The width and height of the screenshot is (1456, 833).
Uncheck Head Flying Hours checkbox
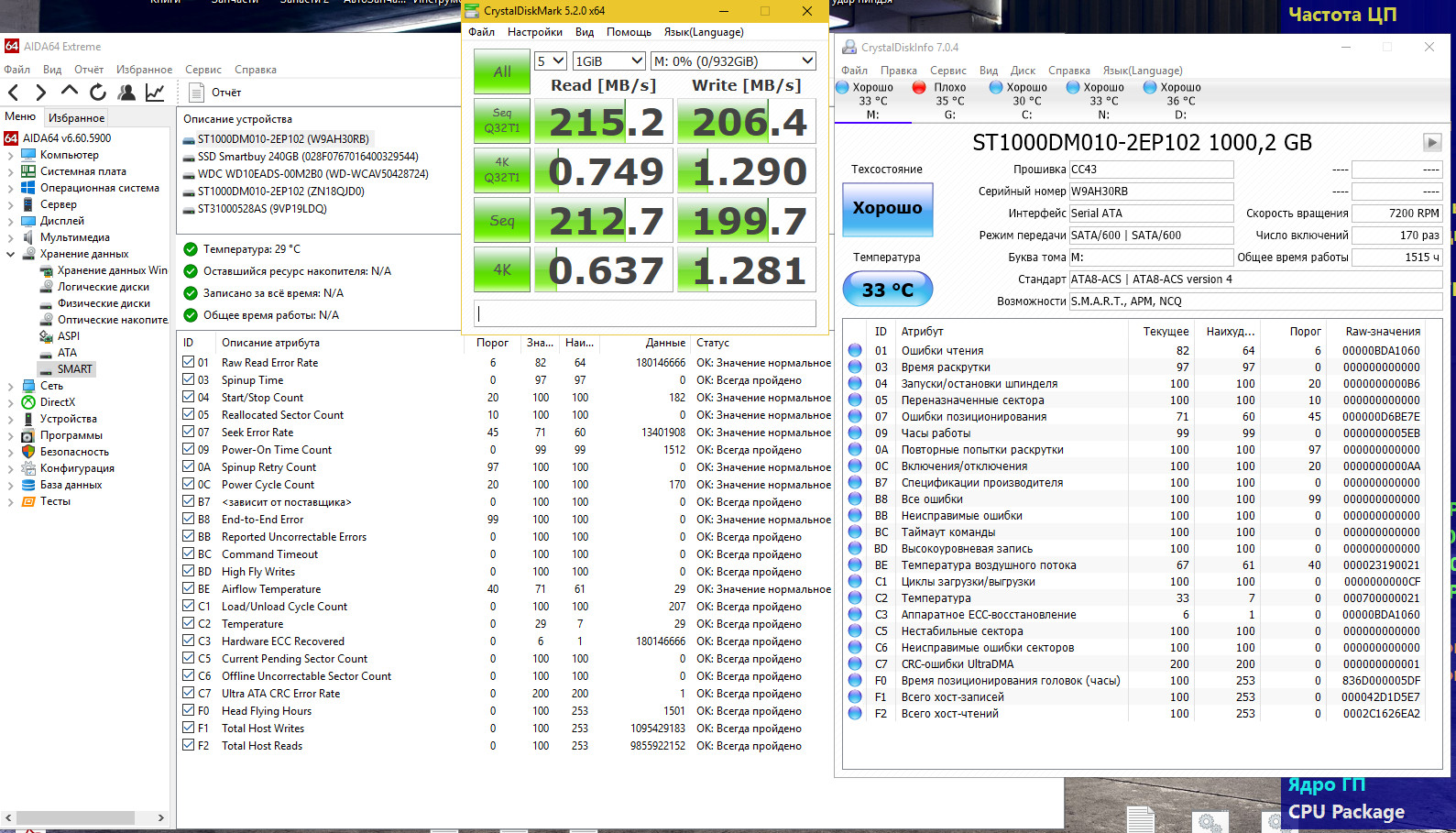pos(188,710)
